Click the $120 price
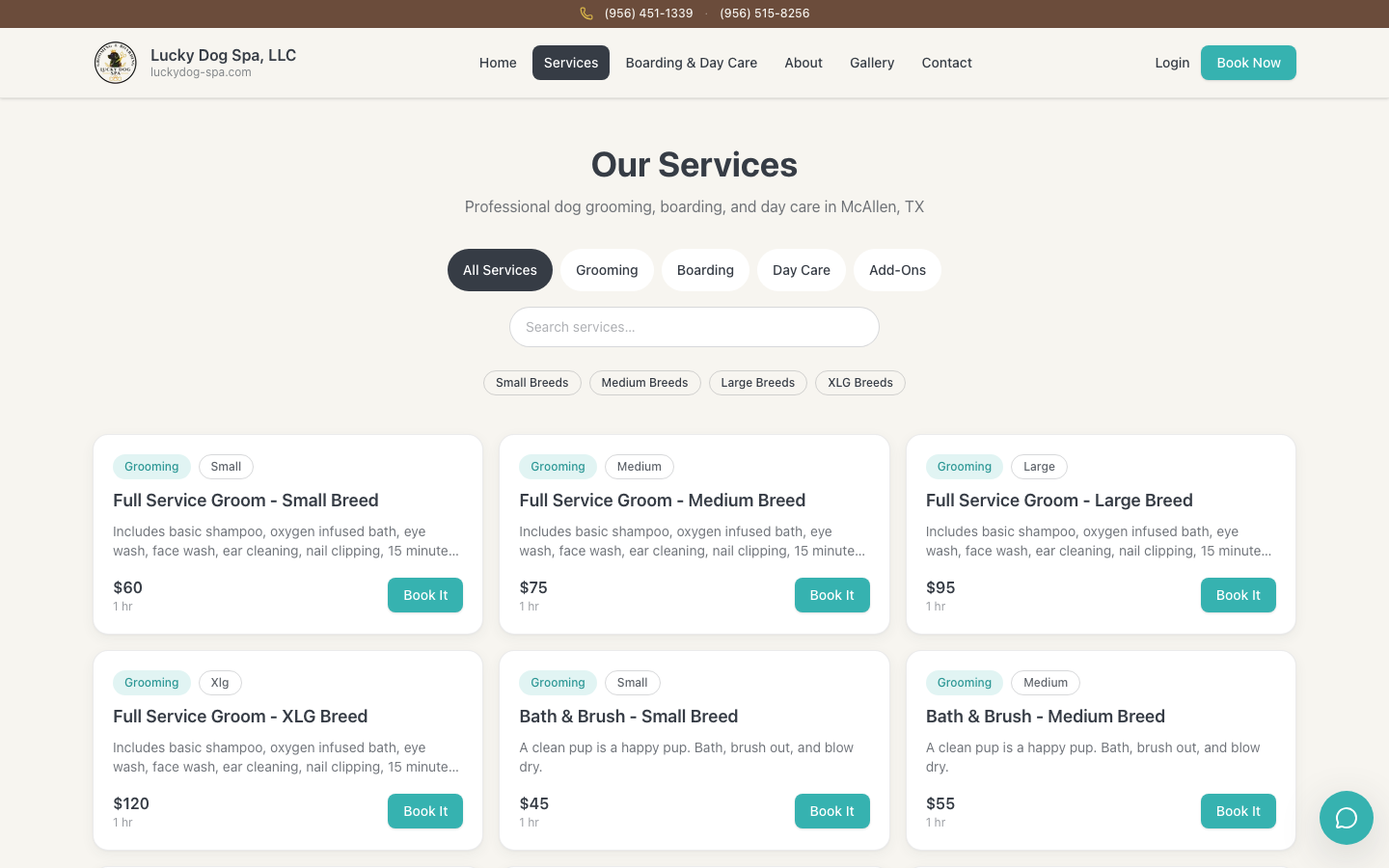 [131, 803]
